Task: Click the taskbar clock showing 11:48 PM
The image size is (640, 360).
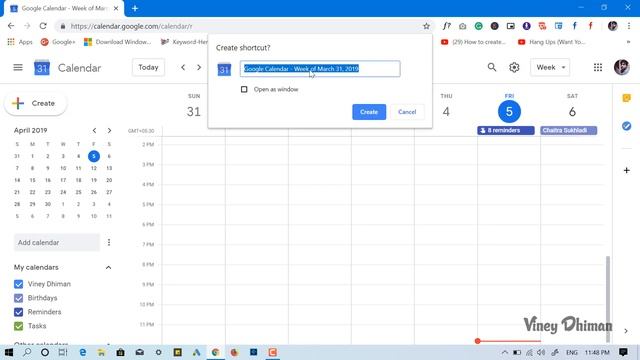Action: click(x=597, y=352)
